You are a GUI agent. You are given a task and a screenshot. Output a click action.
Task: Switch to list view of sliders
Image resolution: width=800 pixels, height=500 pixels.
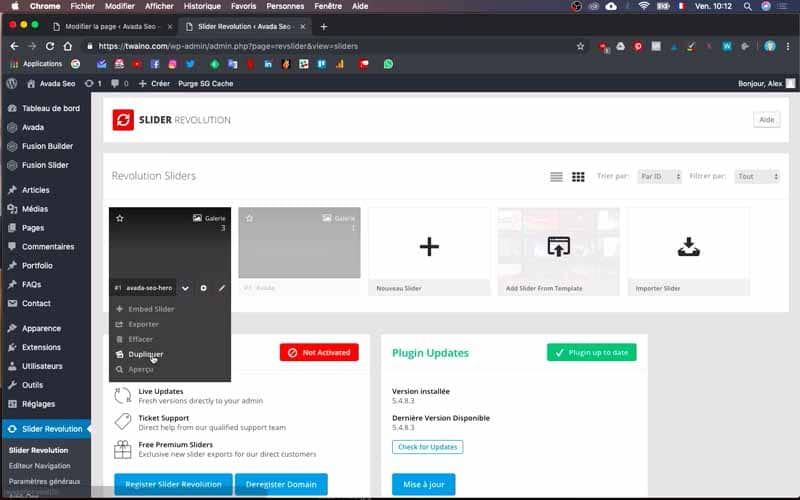tap(556, 177)
